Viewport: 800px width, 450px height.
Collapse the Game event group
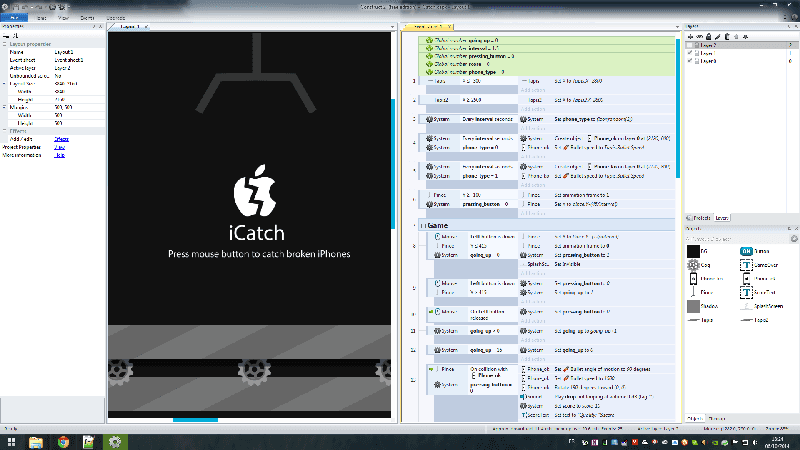422,226
